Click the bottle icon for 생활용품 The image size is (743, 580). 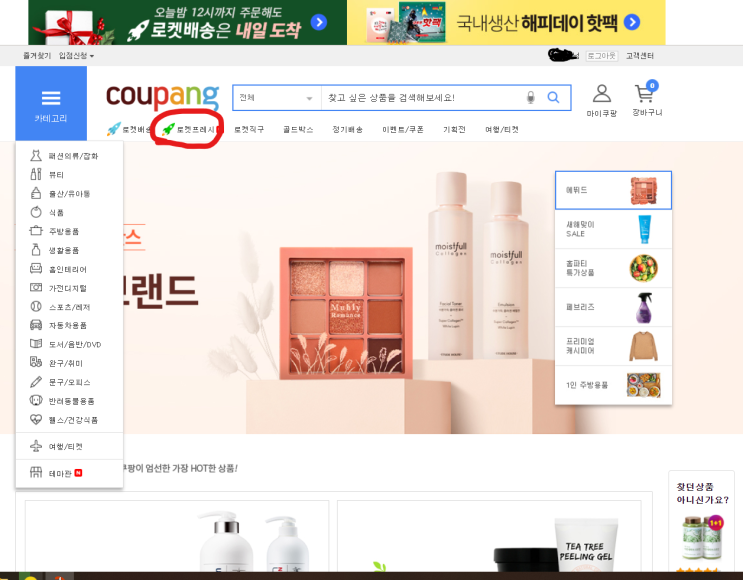[36, 250]
